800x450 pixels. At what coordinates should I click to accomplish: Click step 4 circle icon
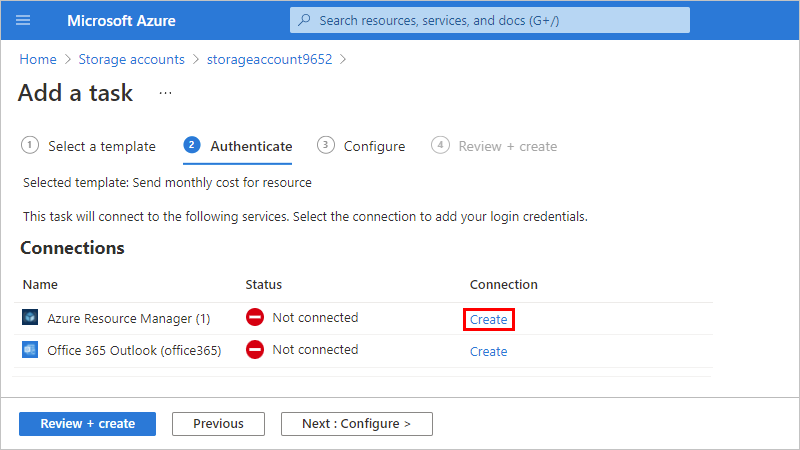click(x=440, y=145)
